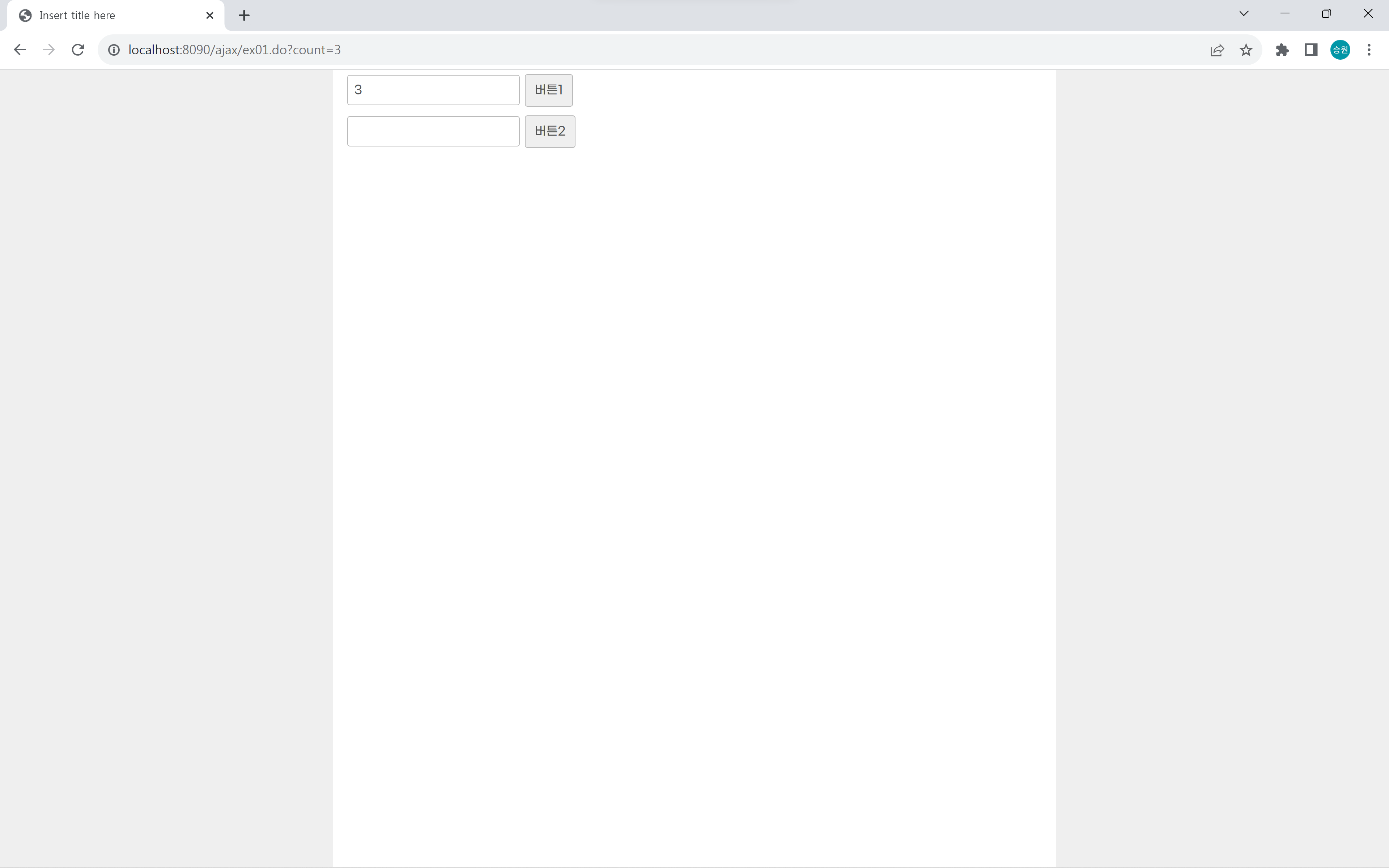The width and height of the screenshot is (1389, 868).
Task: Restore down the browser window
Action: pos(1326,14)
